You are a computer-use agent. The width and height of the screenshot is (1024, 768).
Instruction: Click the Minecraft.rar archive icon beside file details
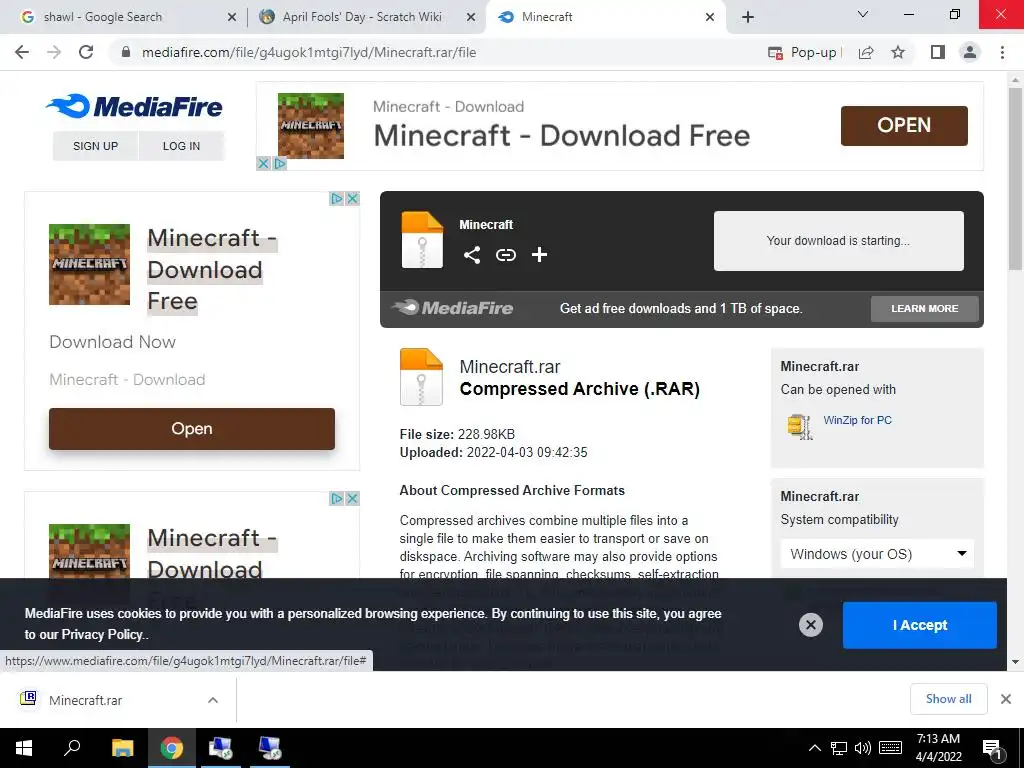coord(421,377)
